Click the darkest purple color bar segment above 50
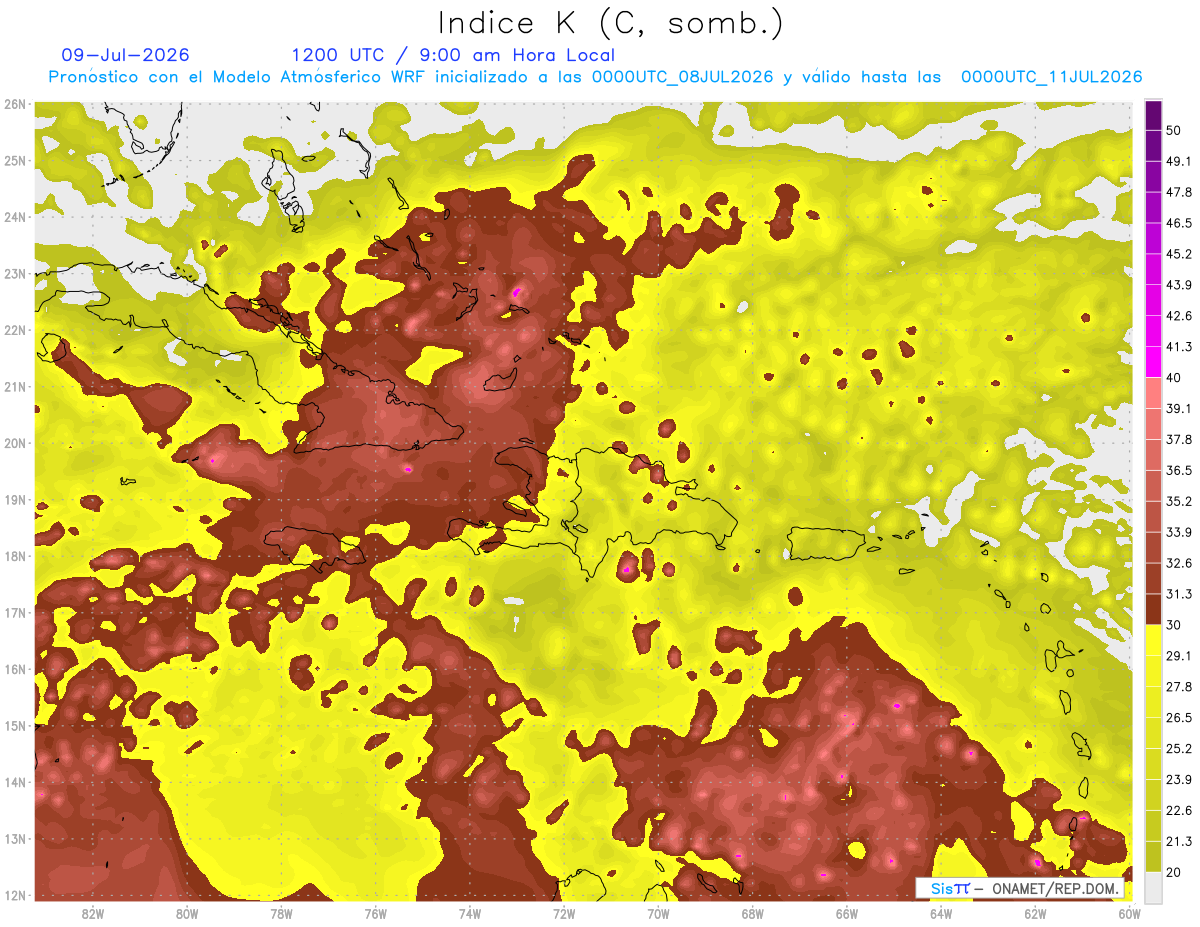The image size is (1200, 927). [x=1153, y=113]
